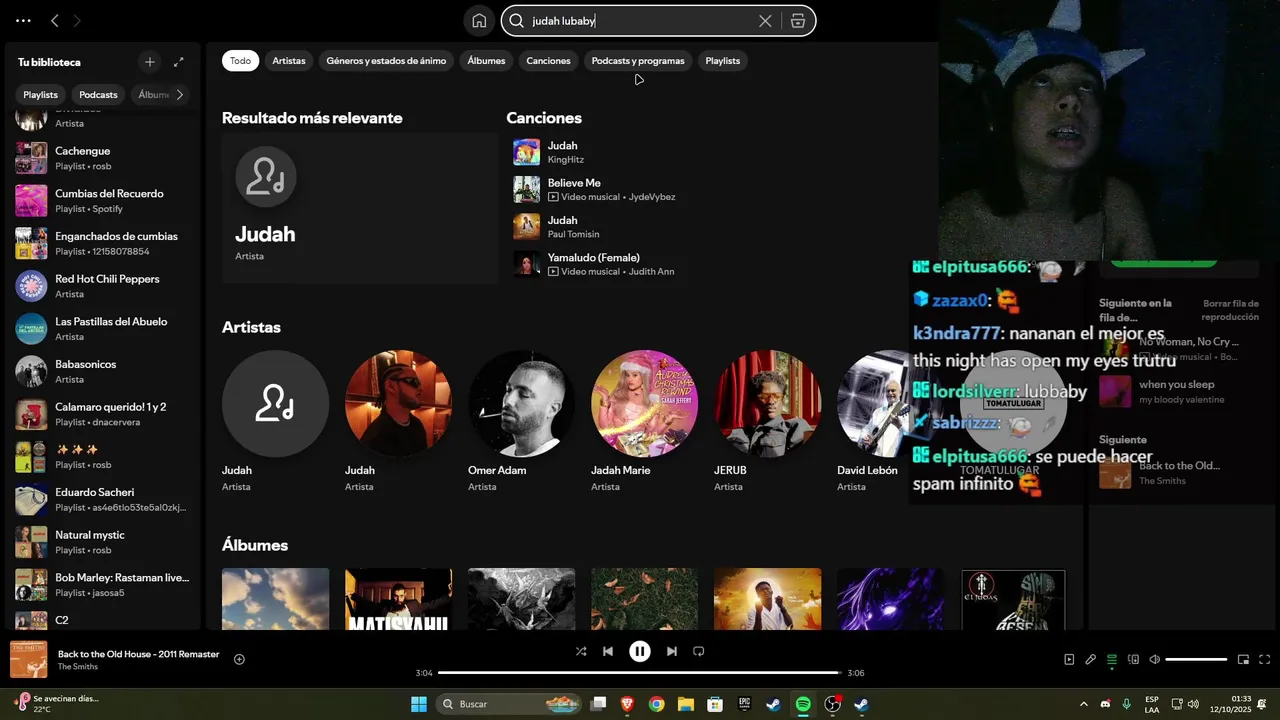Viewport: 1280px width, 720px height.
Task: Toggle shuffle playback
Action: pyautogui.click(x=581, y=651)
